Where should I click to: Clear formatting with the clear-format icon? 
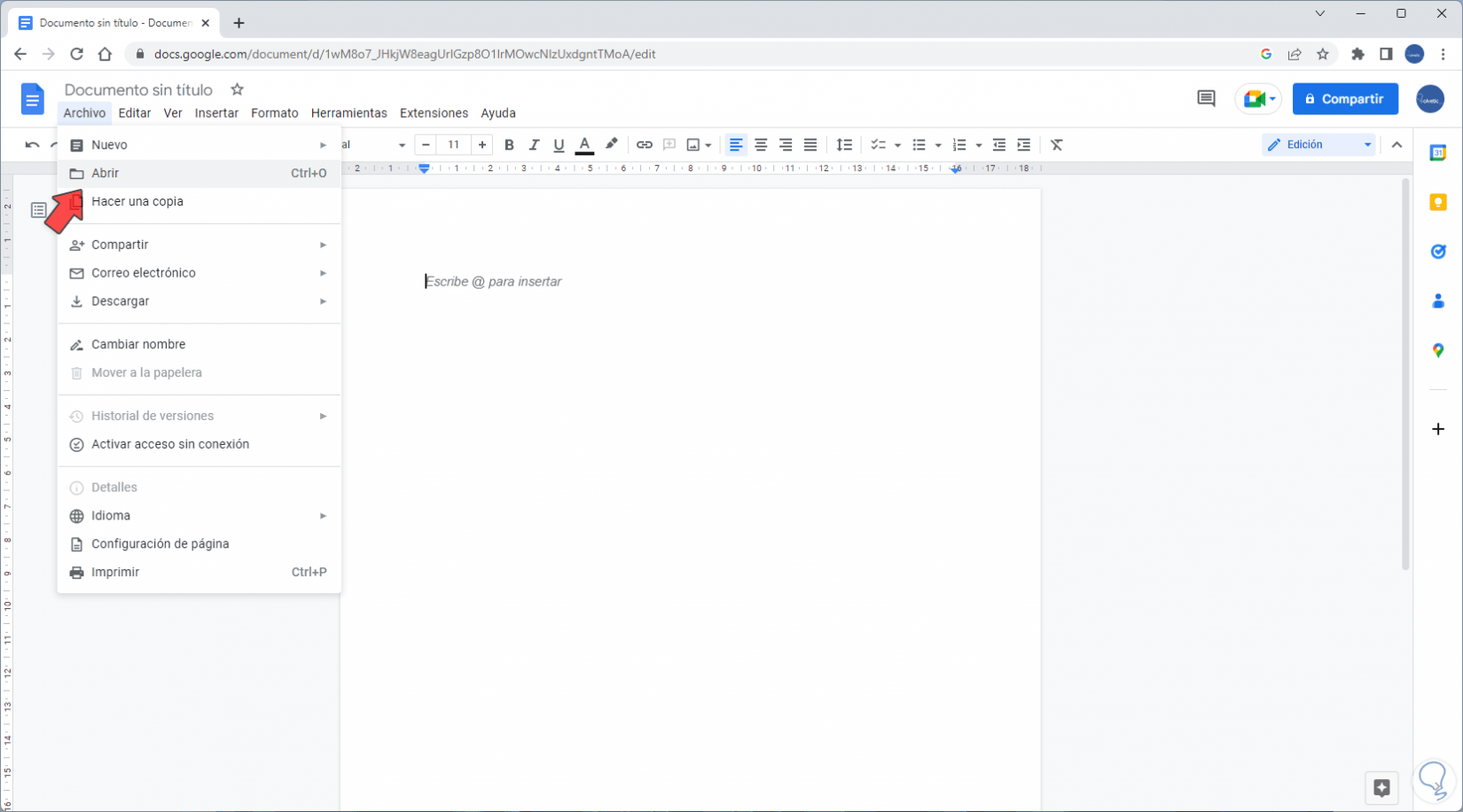[1057, 144]
